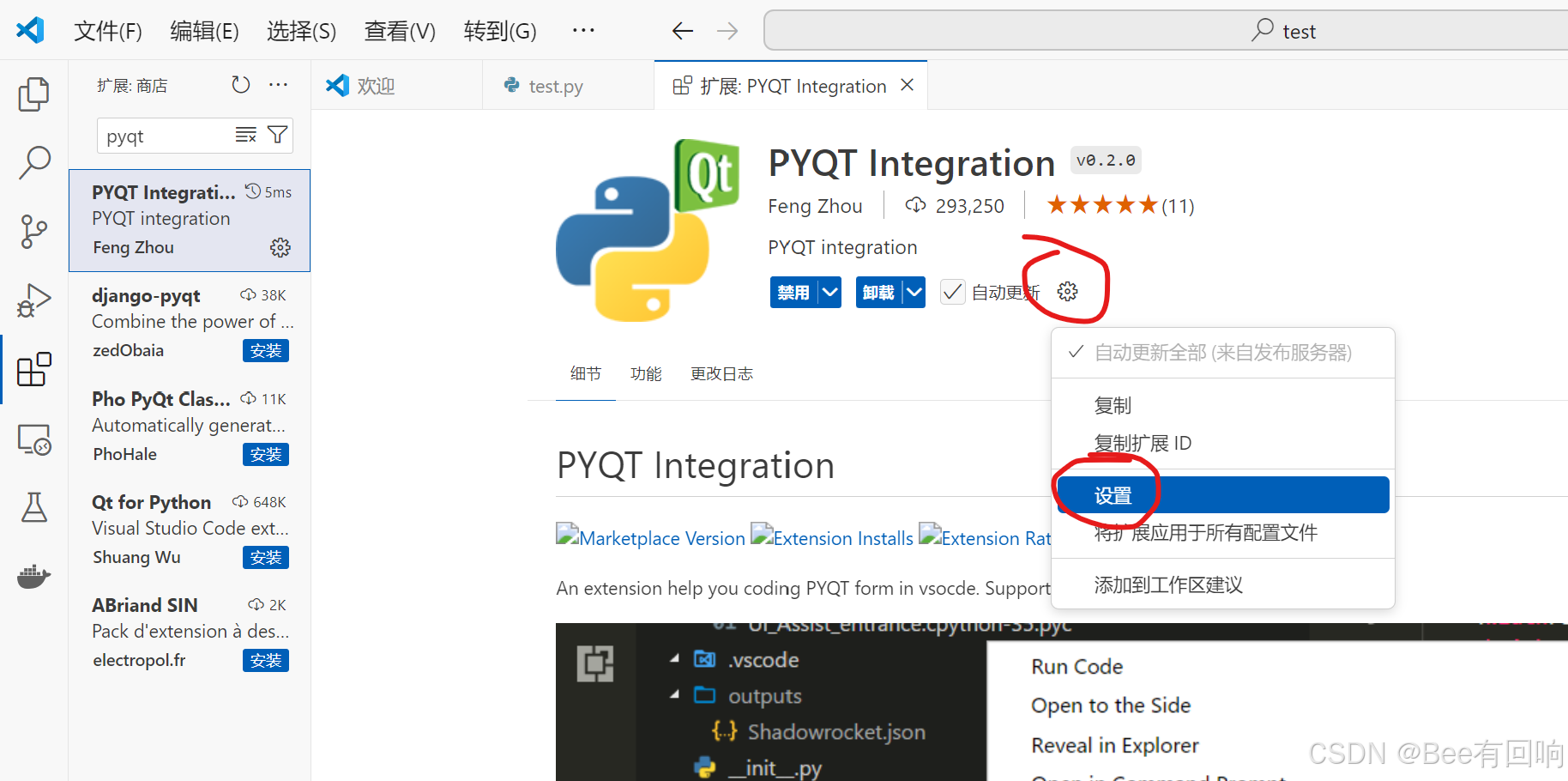Click the v0.2.0 version badge
Screen dimensions: 1568x781
pos(1106,160)
